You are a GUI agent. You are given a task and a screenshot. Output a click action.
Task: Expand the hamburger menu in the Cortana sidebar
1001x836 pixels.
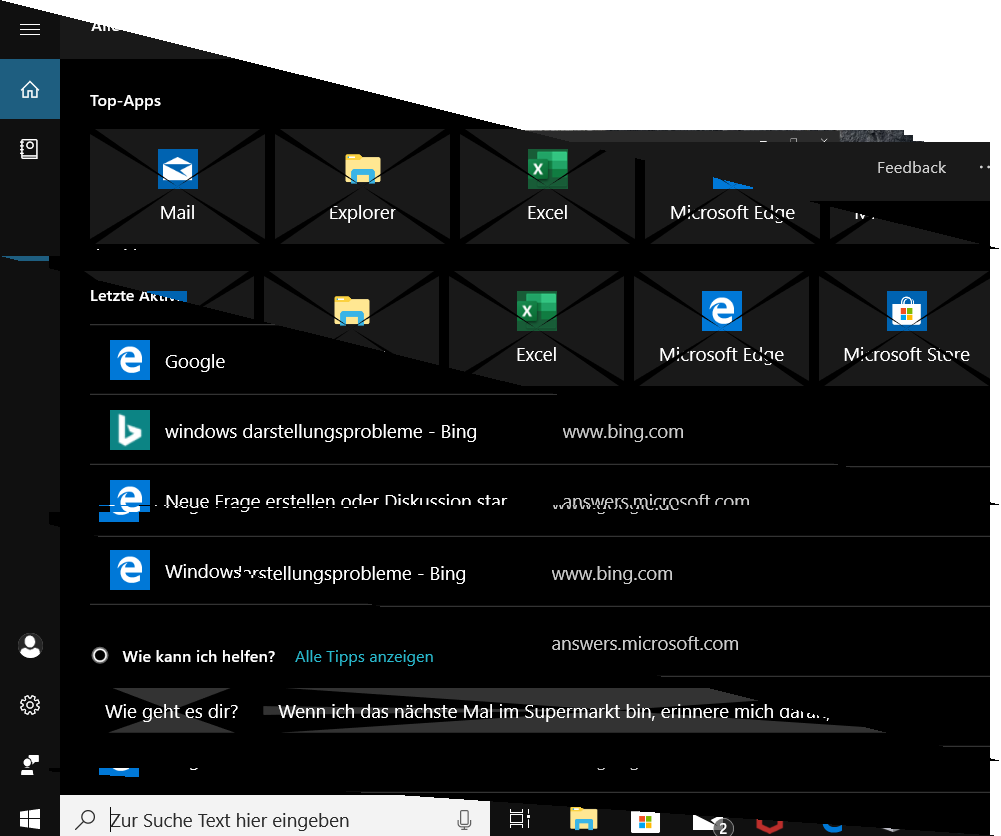coord(30,29)
